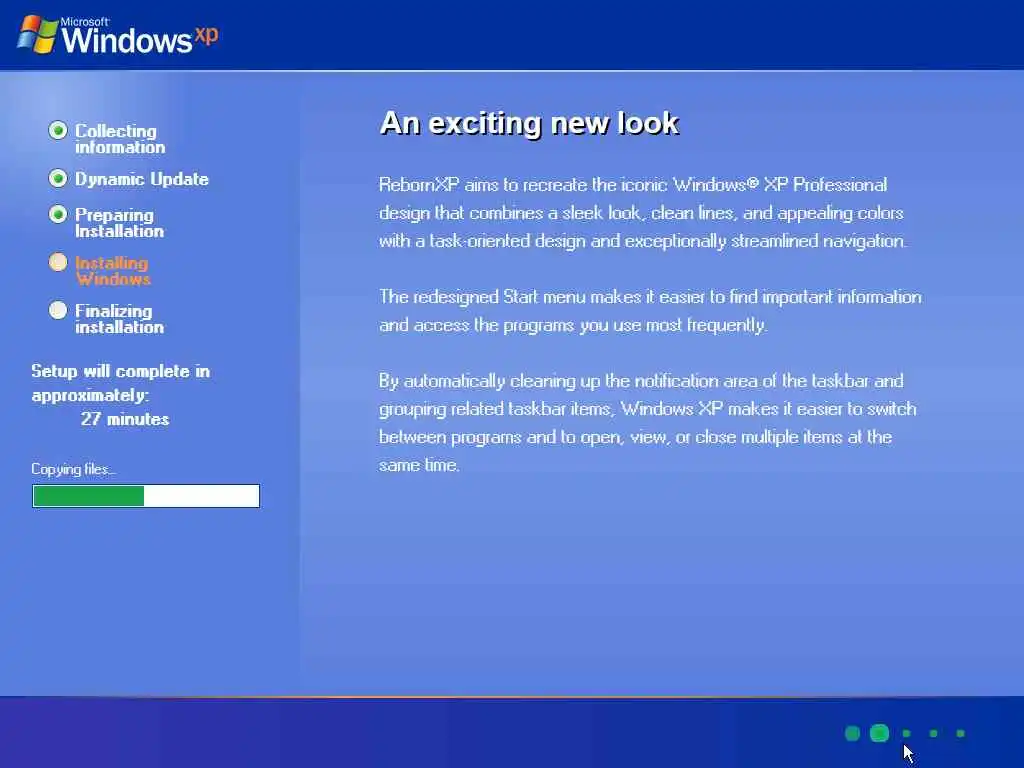This screenshot has width=1024, height=768.
Task: Click the large highlighted second indicator dot
Action: coord(880,733)
